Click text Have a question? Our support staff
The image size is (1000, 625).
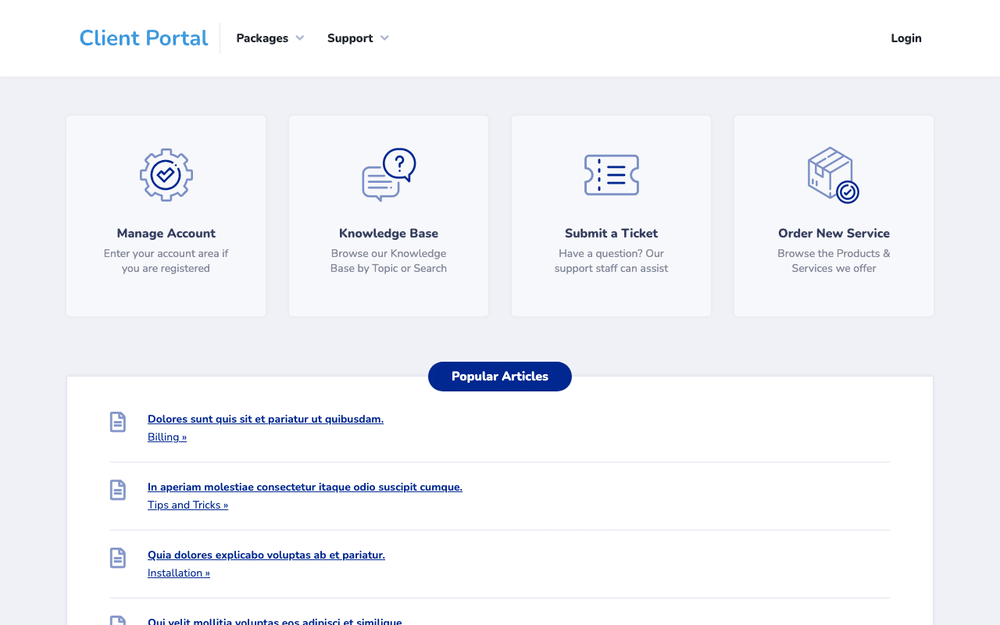tap(611, 261)
